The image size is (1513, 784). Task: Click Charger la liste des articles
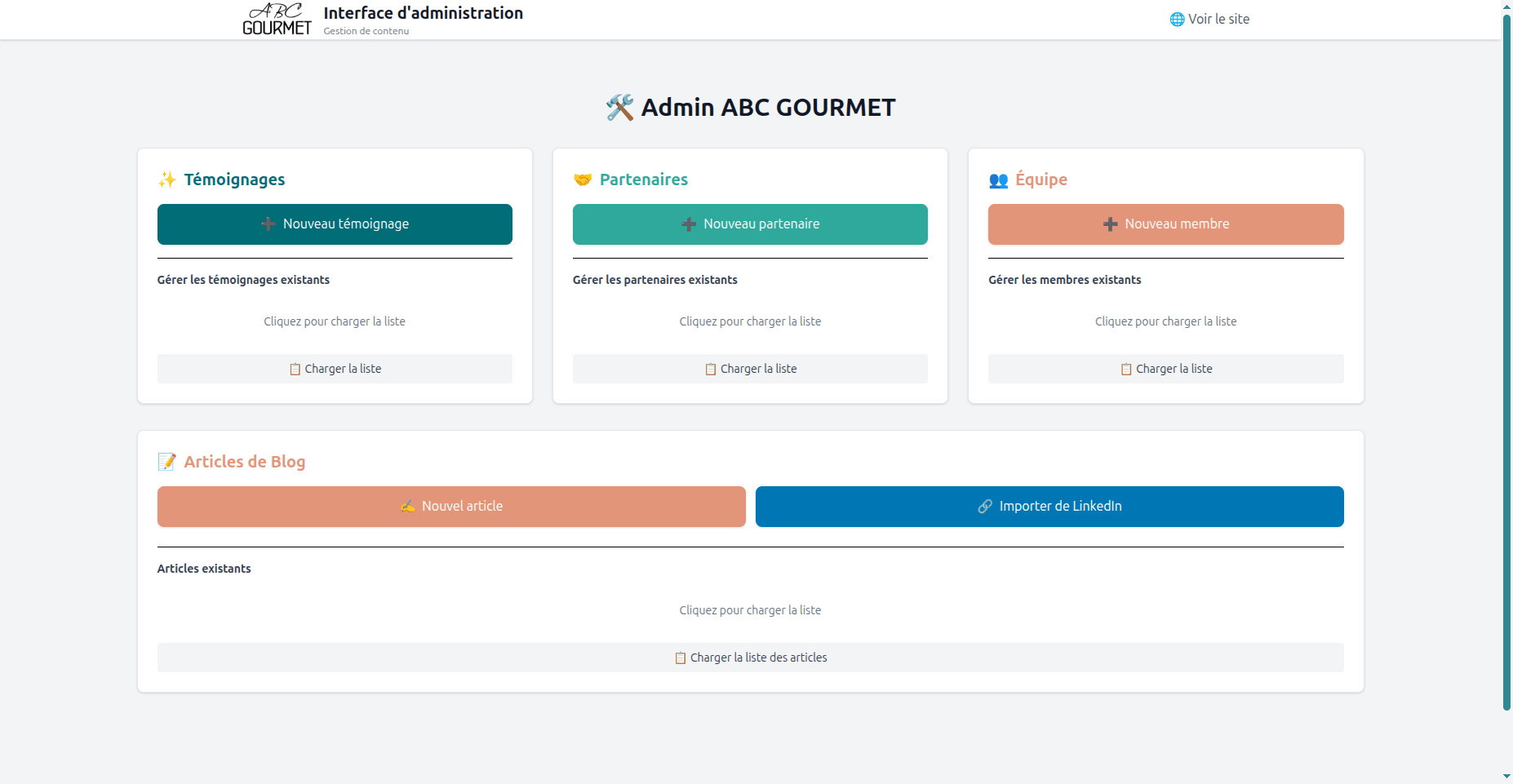pos(750,658)
